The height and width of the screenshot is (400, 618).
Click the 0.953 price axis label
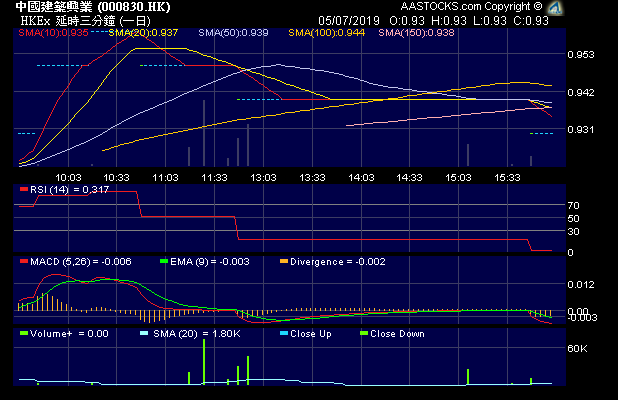(x=581, y=55)
